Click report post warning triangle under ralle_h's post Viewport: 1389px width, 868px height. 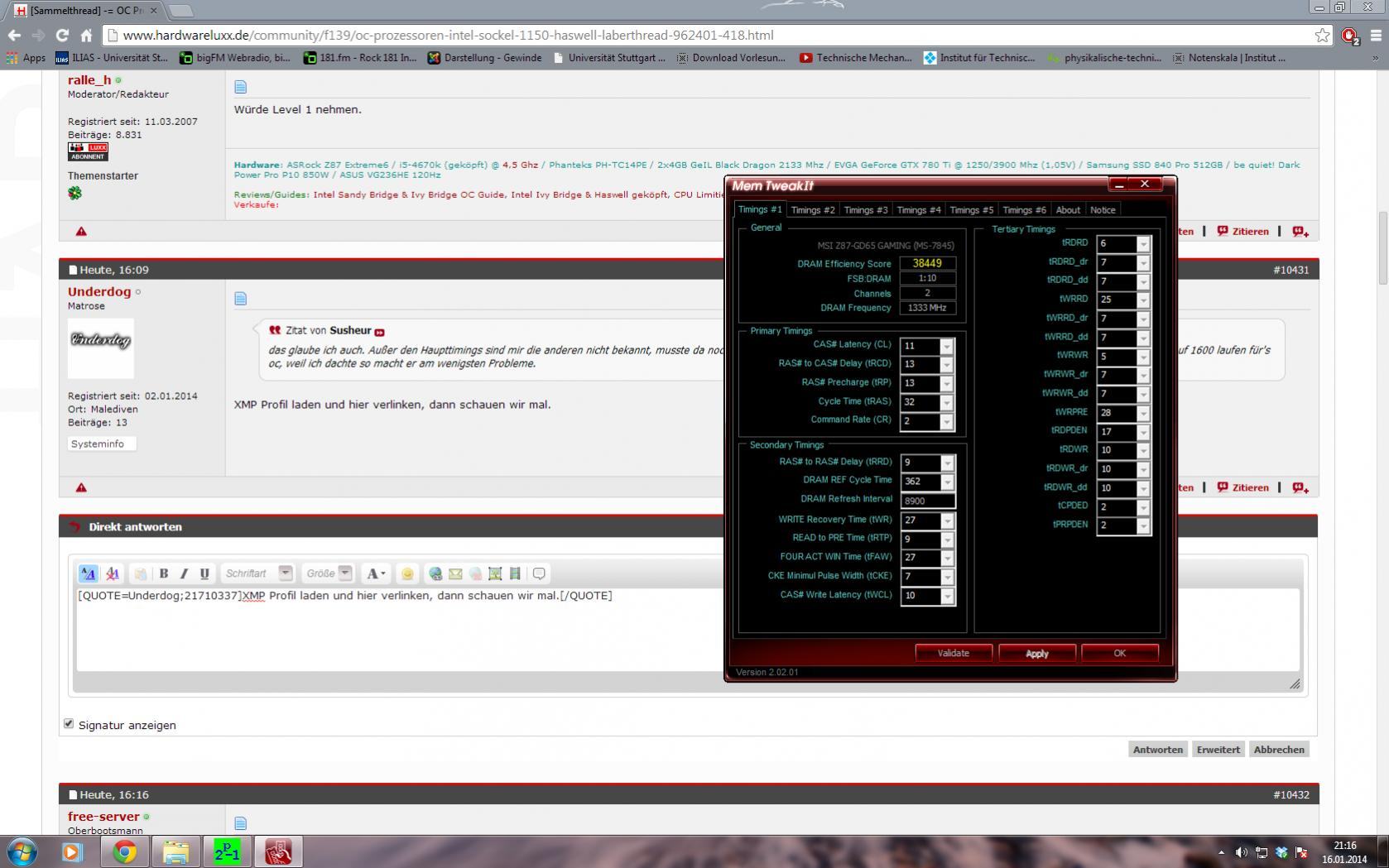coord(81,232)
